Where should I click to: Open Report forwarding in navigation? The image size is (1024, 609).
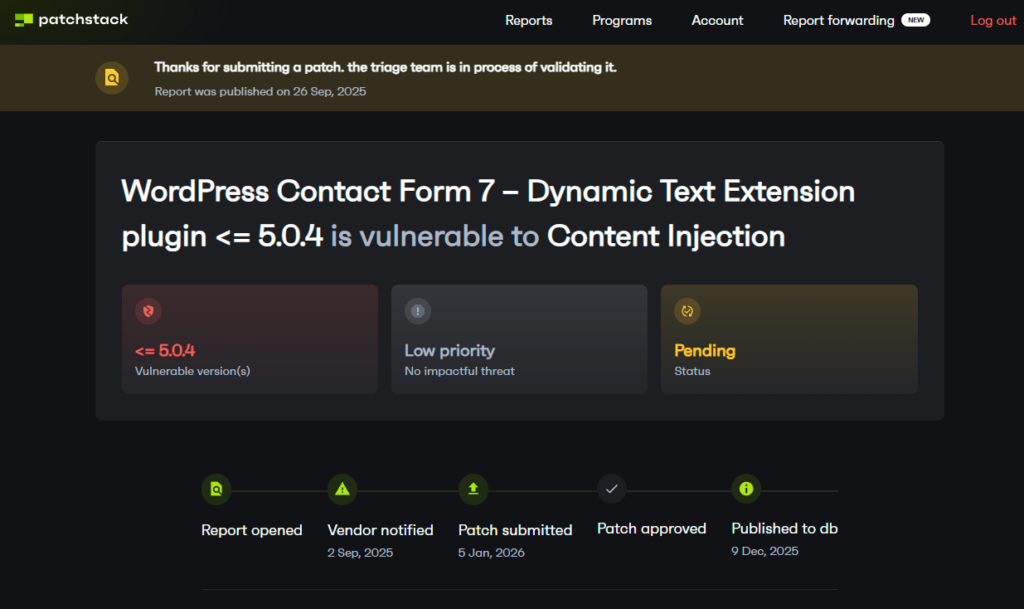pyautogui.click(x=839, y=20)
